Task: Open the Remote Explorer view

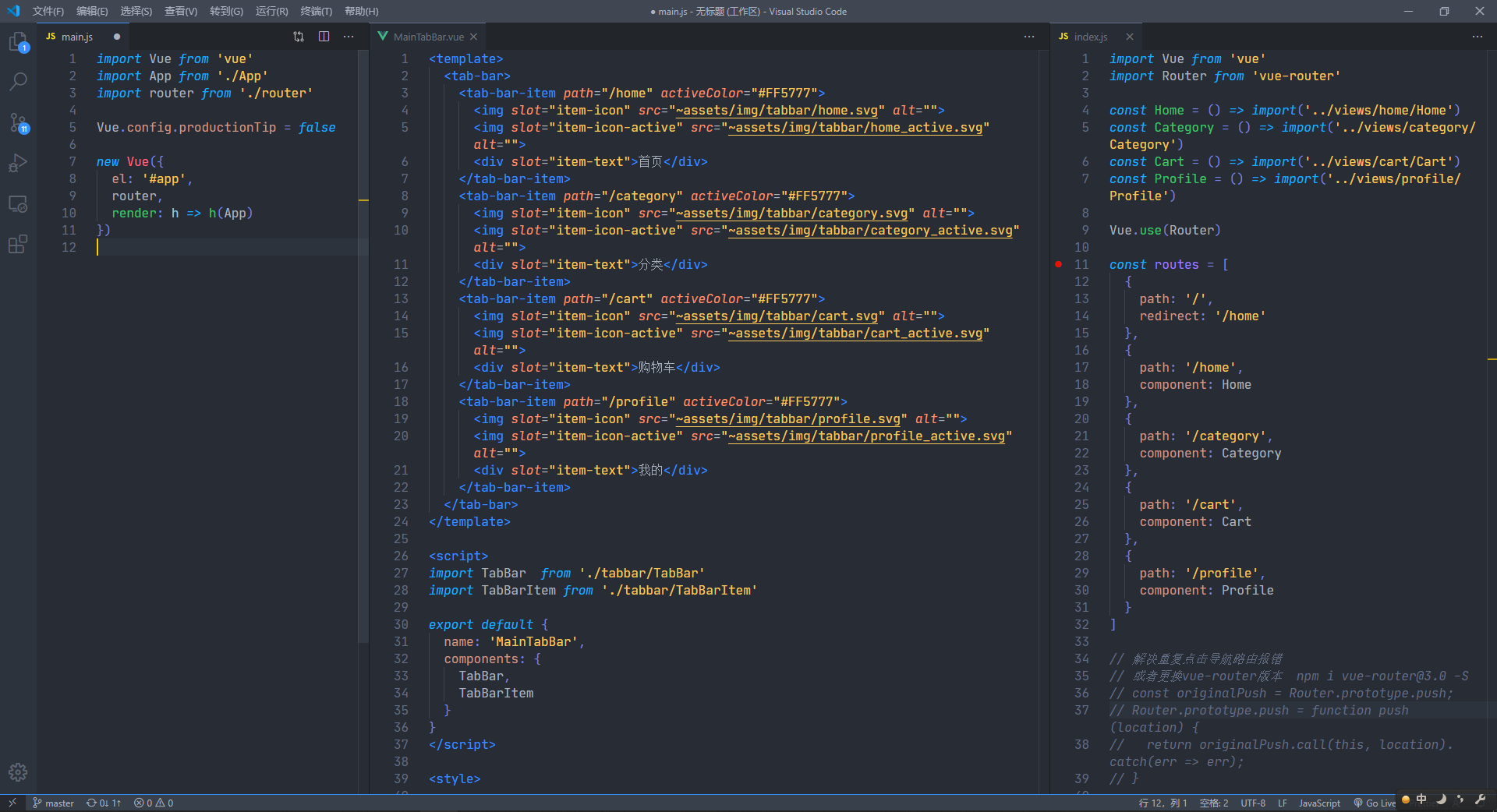Action: click(18, 204)
